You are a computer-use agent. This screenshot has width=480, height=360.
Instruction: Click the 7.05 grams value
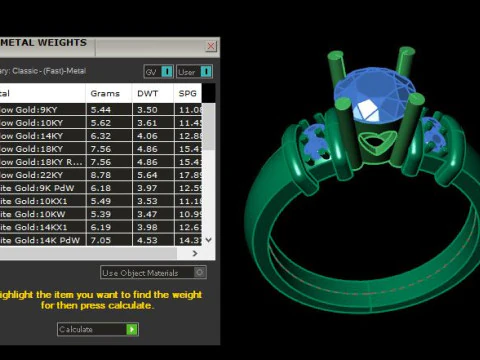point(101,240)
